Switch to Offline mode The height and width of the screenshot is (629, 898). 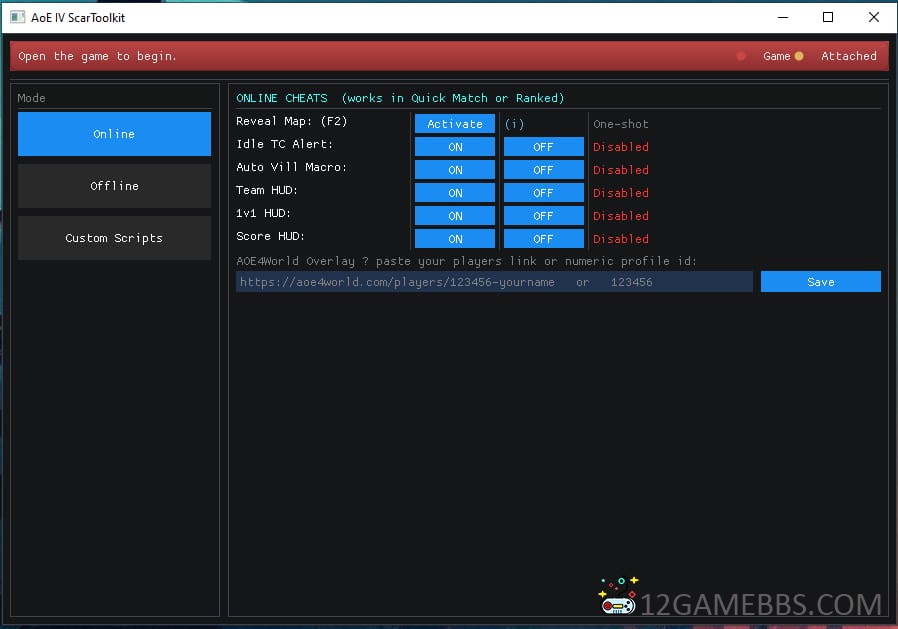coord(114,186)
